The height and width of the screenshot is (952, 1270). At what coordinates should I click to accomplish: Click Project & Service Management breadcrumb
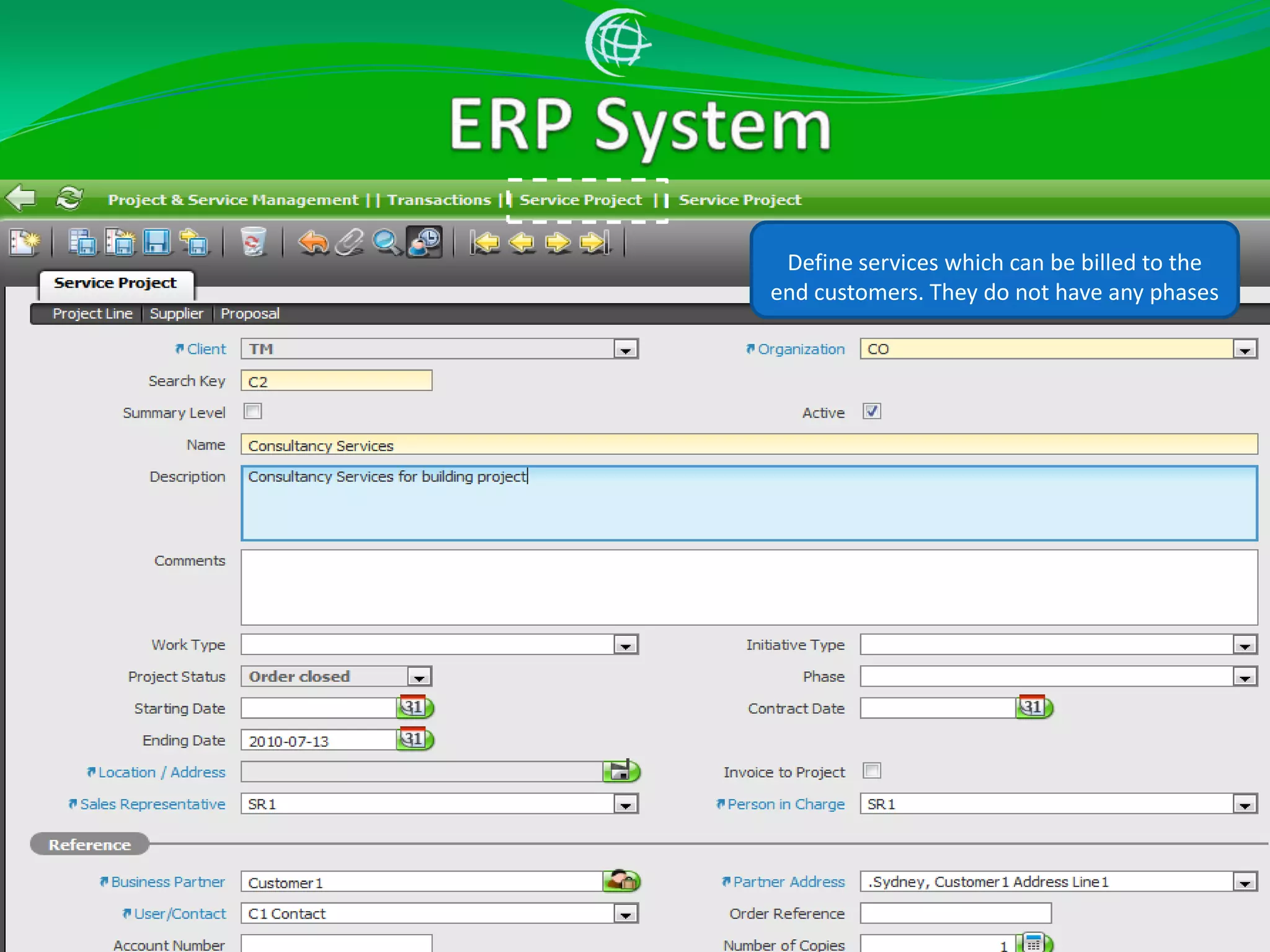tap(233, 200)
